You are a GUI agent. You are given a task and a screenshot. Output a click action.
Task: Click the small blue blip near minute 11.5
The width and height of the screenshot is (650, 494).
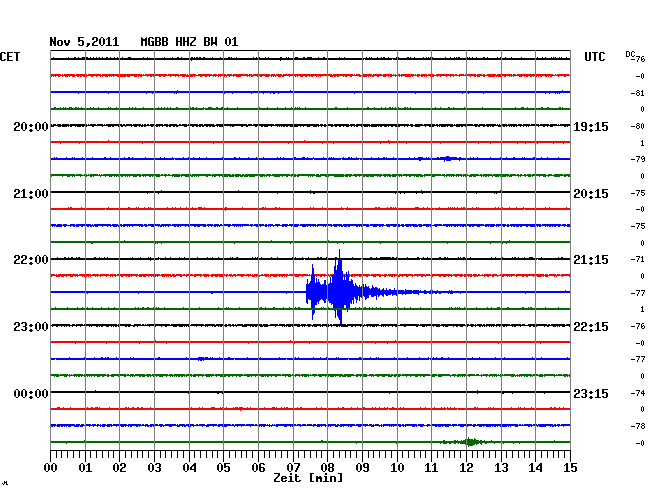point(448,159)
